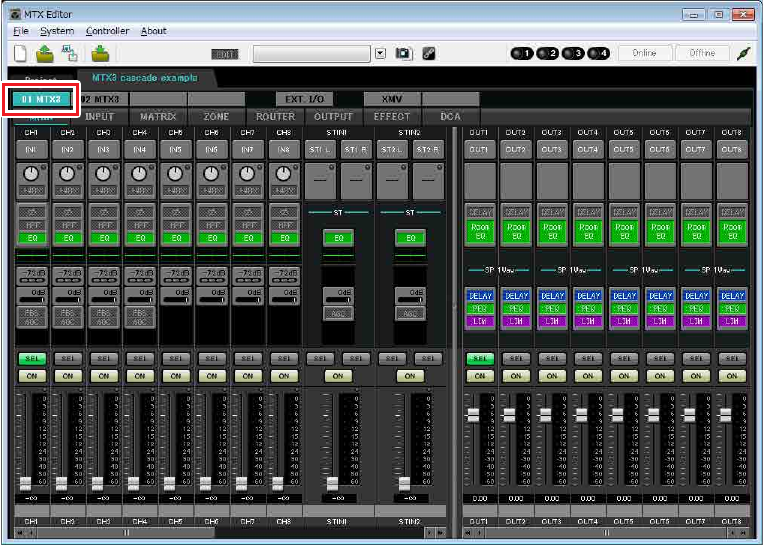This screenshot has width=763, height=545.
Task: Toggle the SEL button on CH5
Action: [174, 357]
